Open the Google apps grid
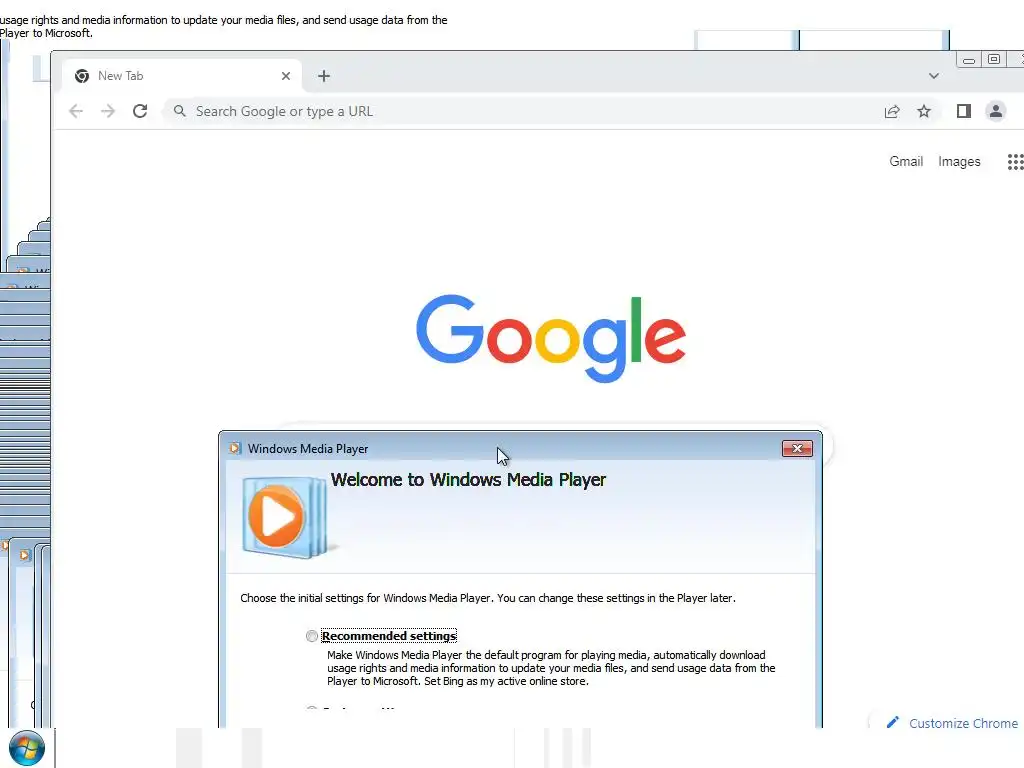 1015,162
